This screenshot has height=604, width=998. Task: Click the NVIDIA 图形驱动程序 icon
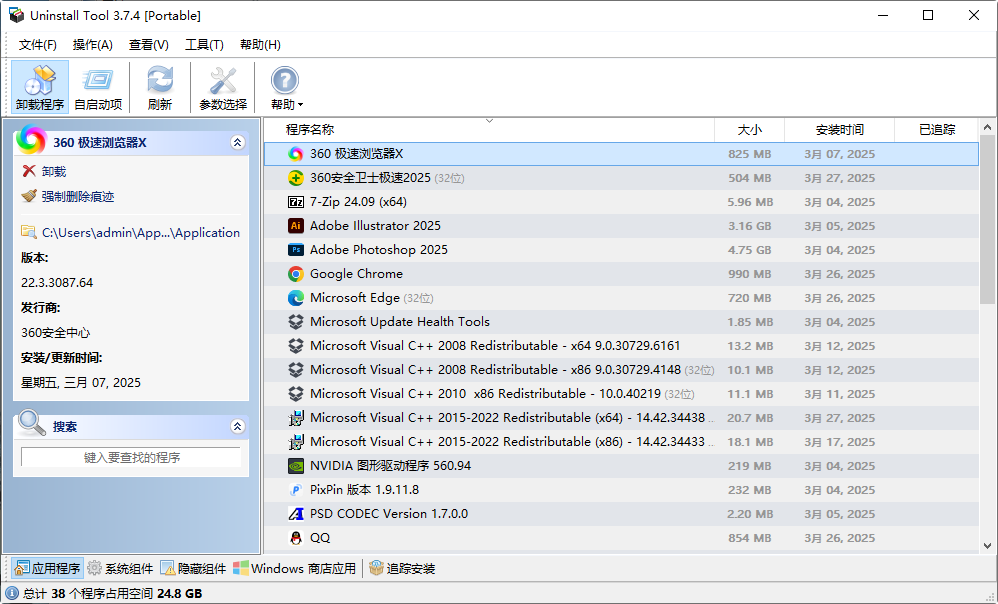tap(295, 466)
